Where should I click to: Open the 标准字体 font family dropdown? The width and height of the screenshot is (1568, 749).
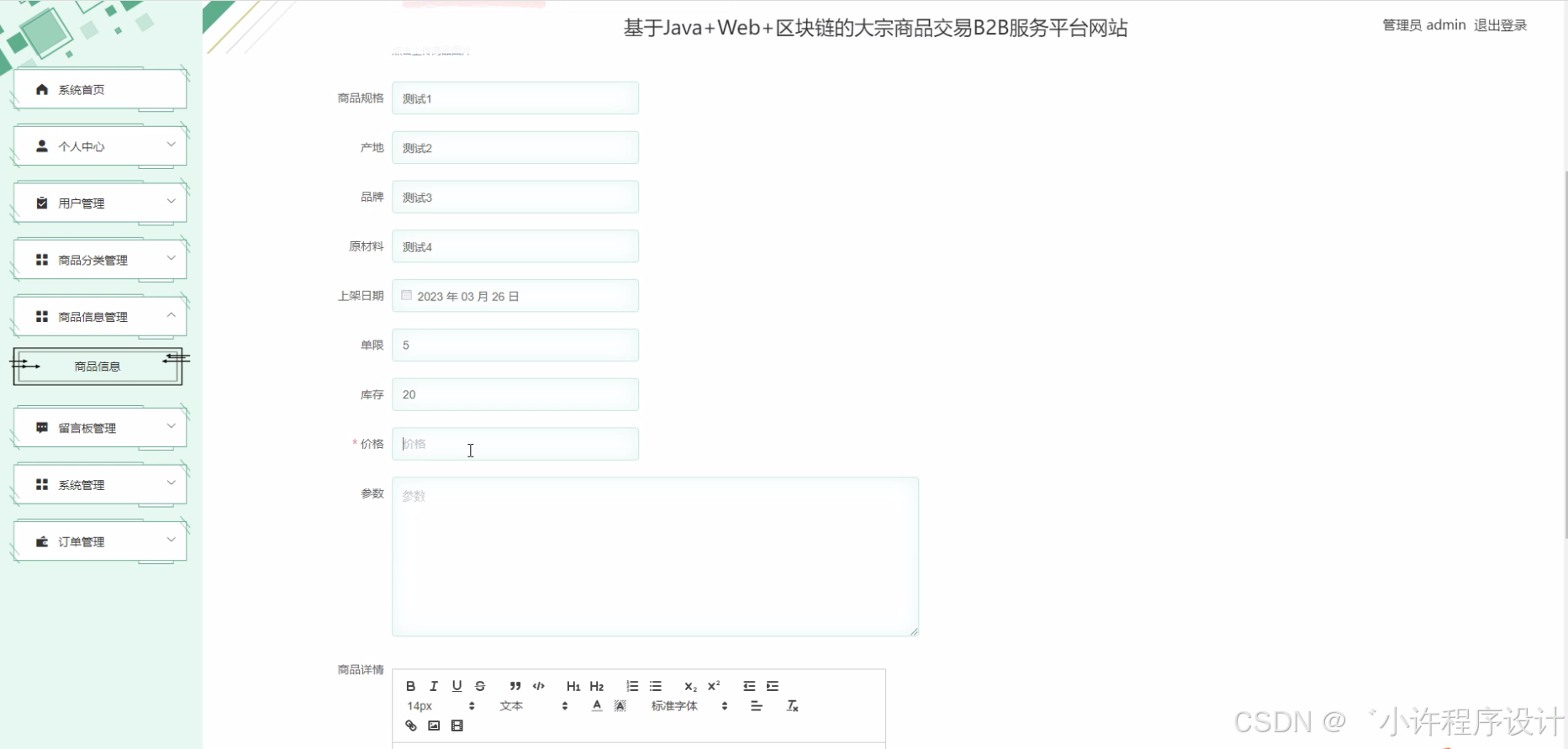689,706
